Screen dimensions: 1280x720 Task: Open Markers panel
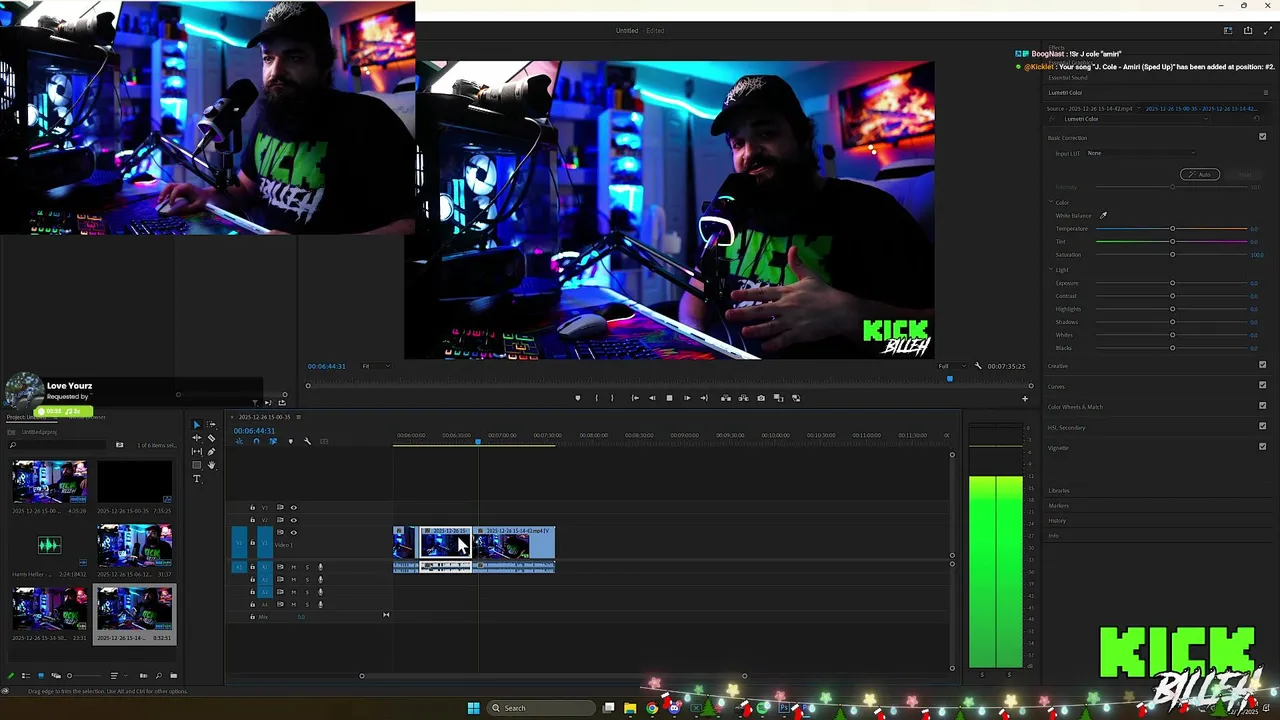1058,505
